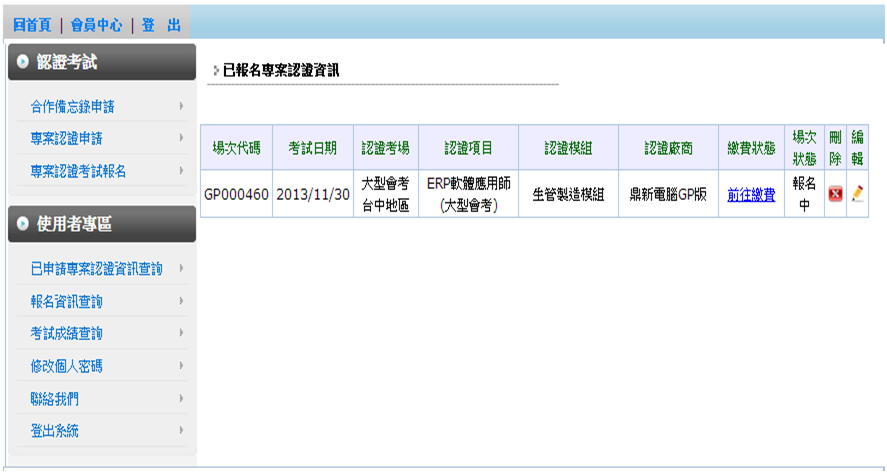Click the 刪除 column header
This screenshot has width=887, height=472.
click(x=836, y=148)
